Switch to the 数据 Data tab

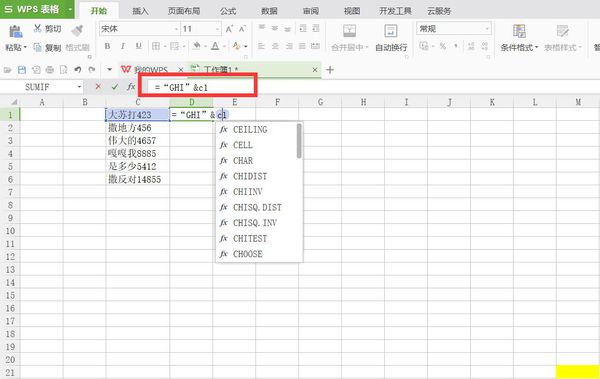click(x=269, y=11)
